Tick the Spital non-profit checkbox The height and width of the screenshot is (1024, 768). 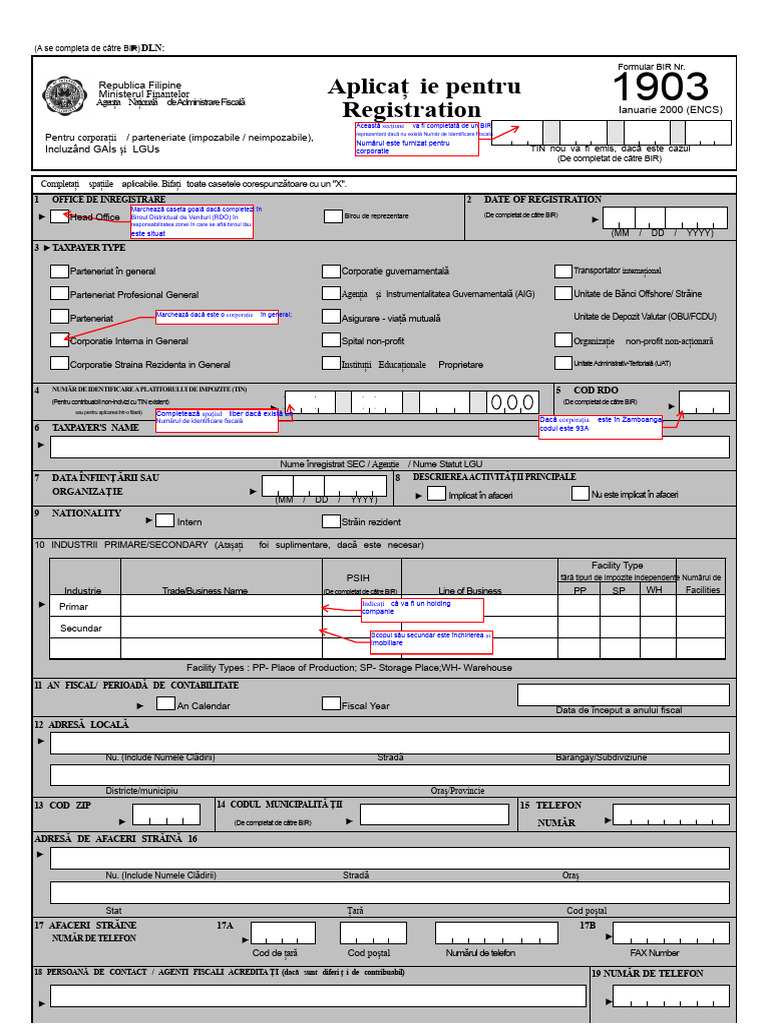331,340
